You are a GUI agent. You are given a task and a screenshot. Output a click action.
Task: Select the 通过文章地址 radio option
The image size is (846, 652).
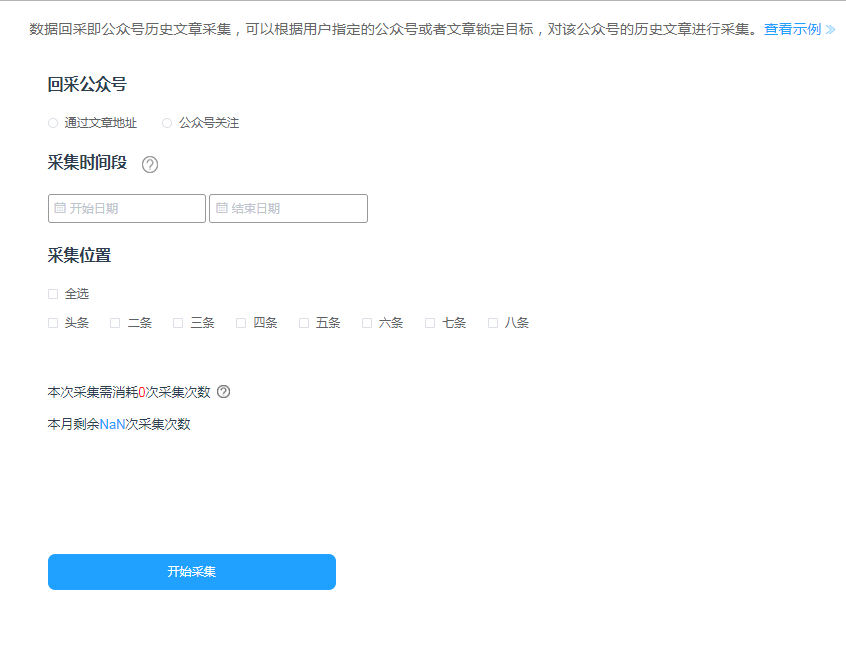tap(53, 123)
